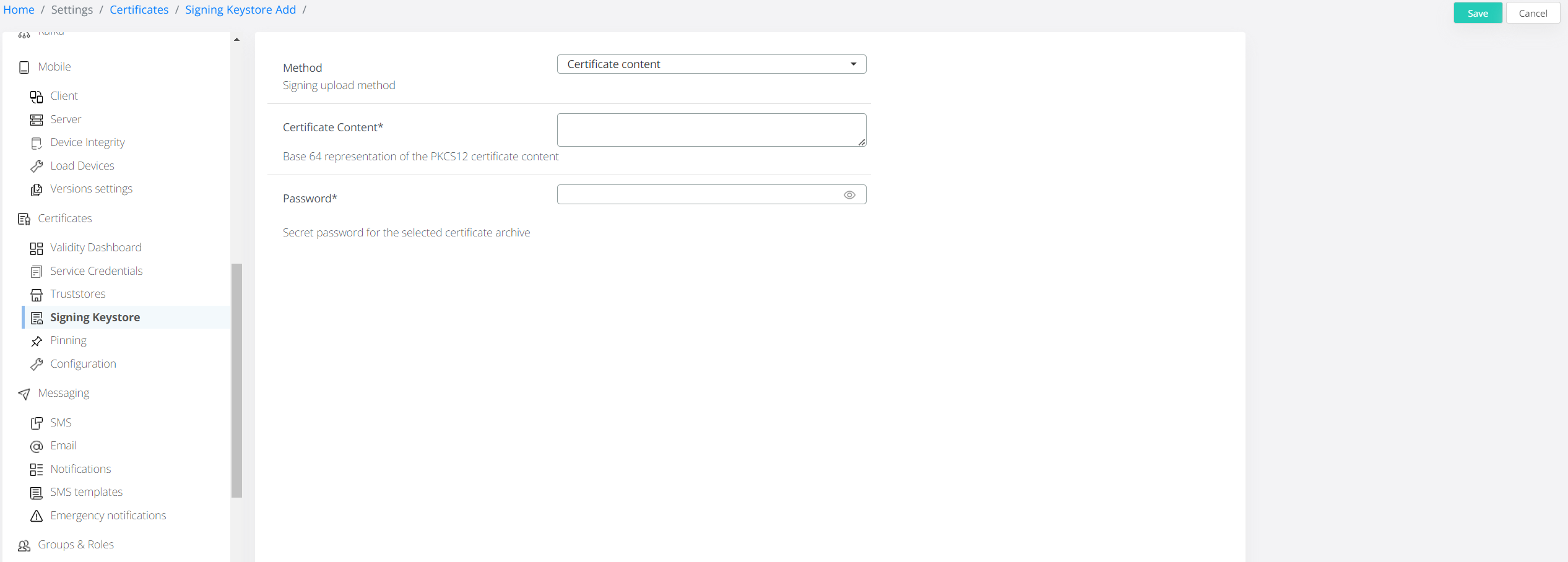Open Service Credentials menu item
1568x562 pixels.
(x=96, y=271)
